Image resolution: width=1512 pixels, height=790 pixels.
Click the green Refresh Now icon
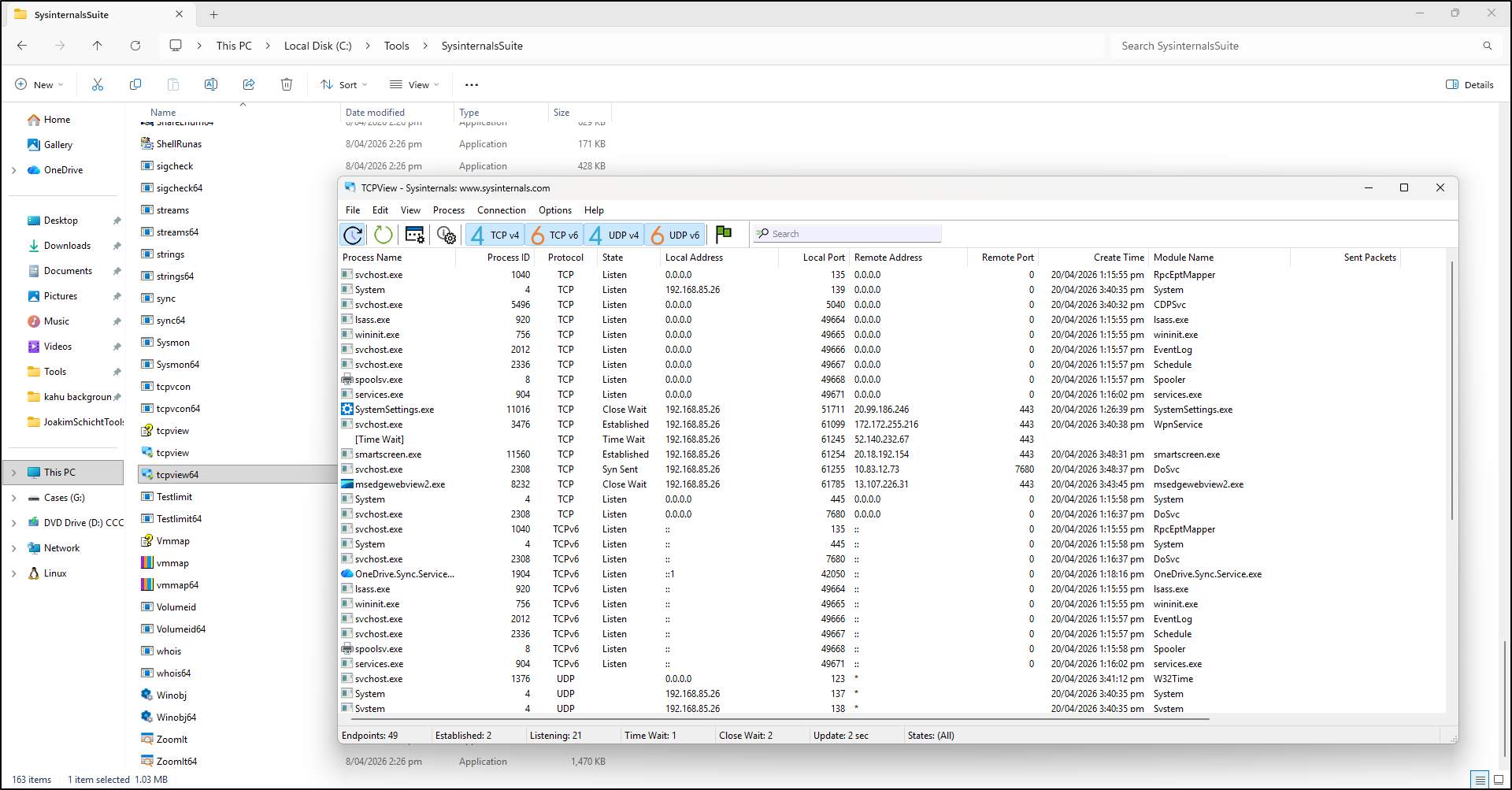tap(384, 235)
